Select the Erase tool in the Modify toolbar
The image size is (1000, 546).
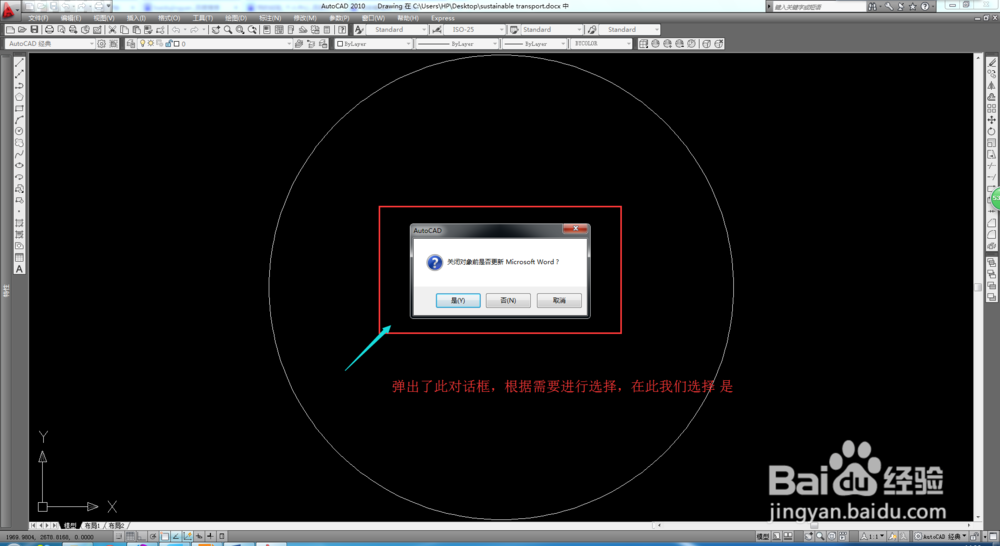(992, 62)
